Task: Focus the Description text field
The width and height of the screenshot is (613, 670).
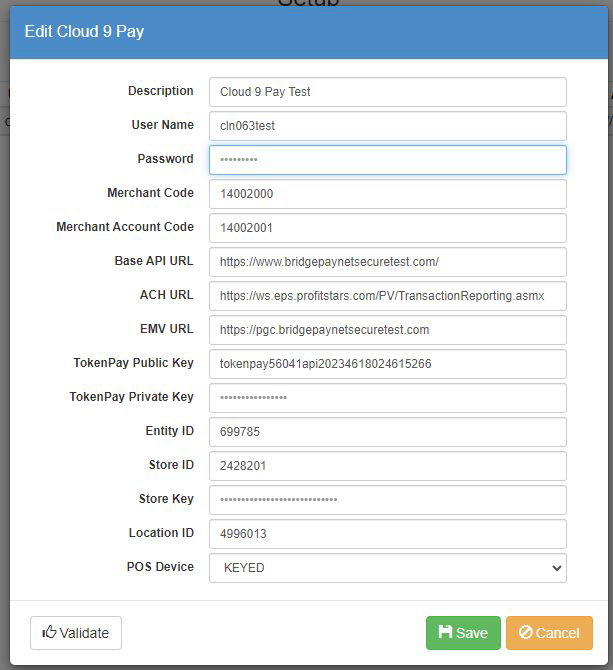Action: [x=387, y=92]
